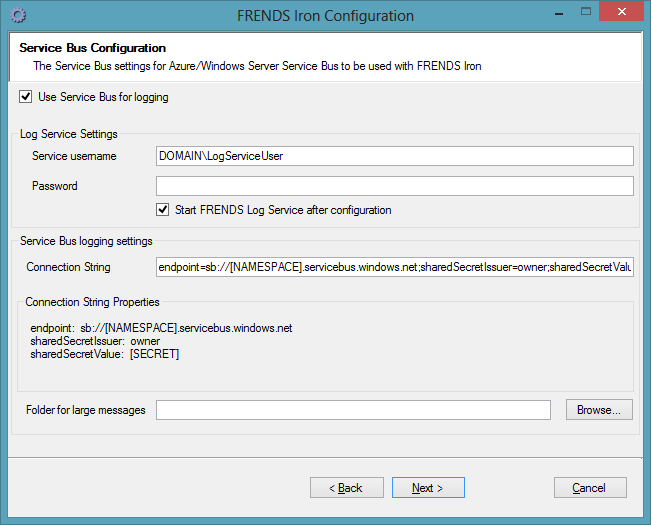Click the Service Bus Configuration heading
This screenshot has height=525, width=651.
(93, 48)
